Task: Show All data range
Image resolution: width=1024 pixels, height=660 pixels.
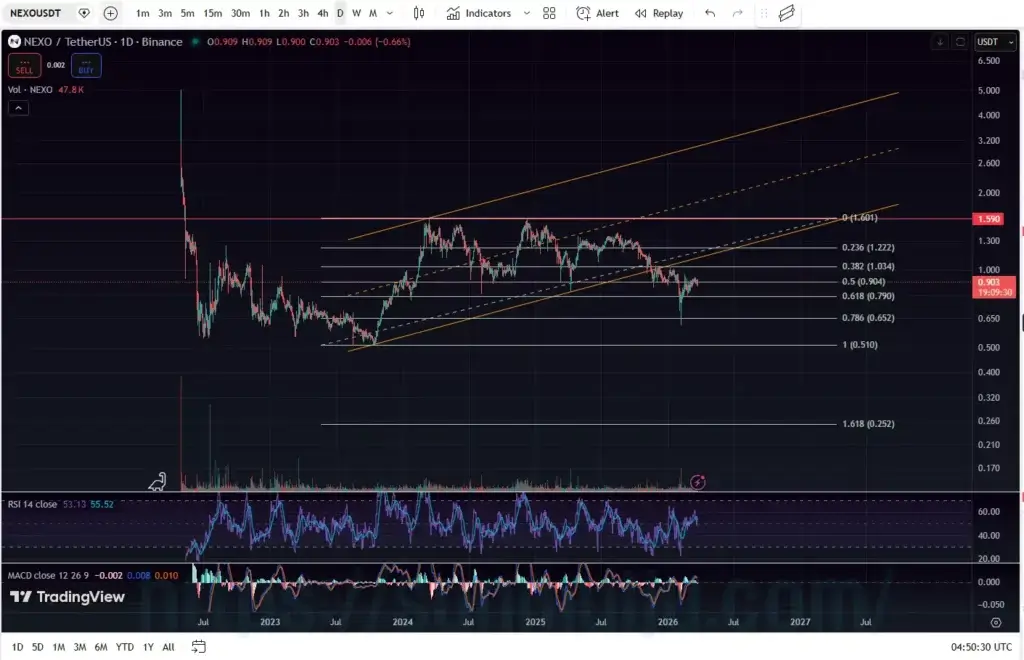Action: tap(168, 647)
